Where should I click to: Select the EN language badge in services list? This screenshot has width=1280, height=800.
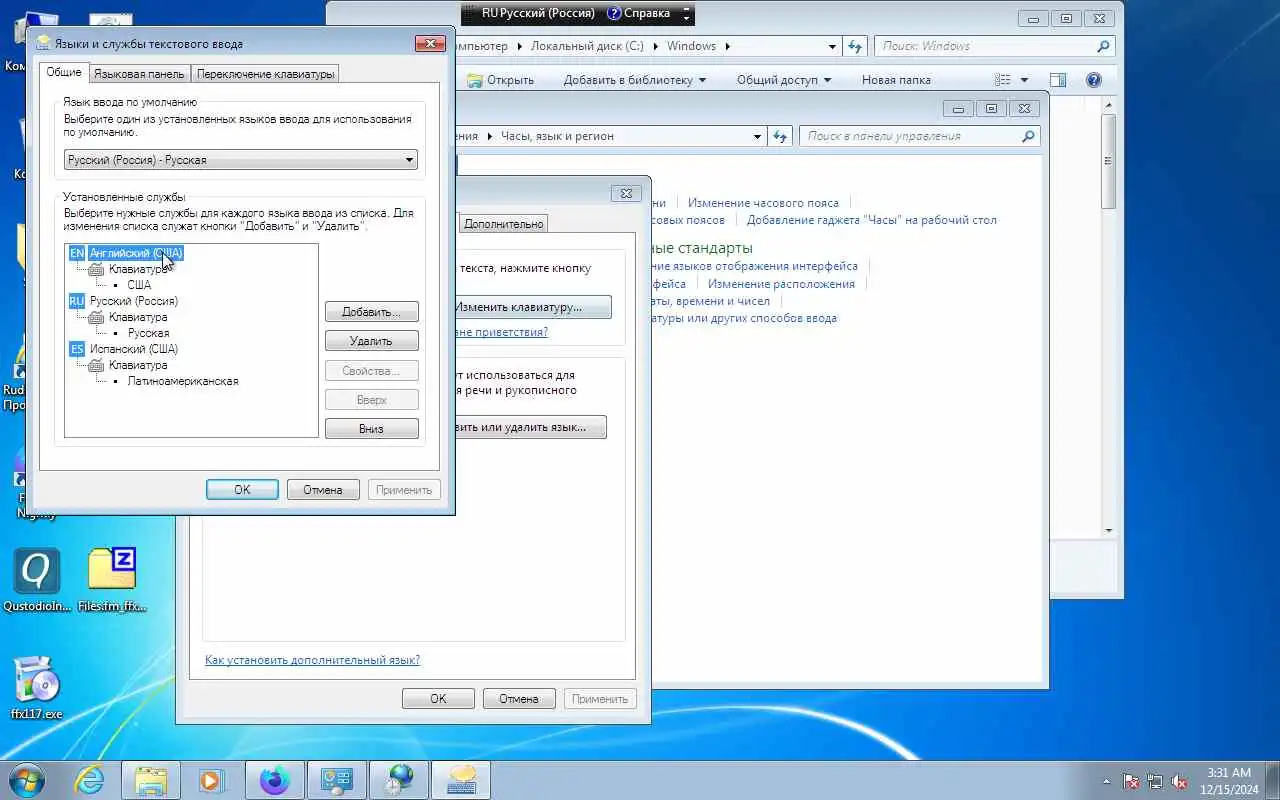(77, 253)
